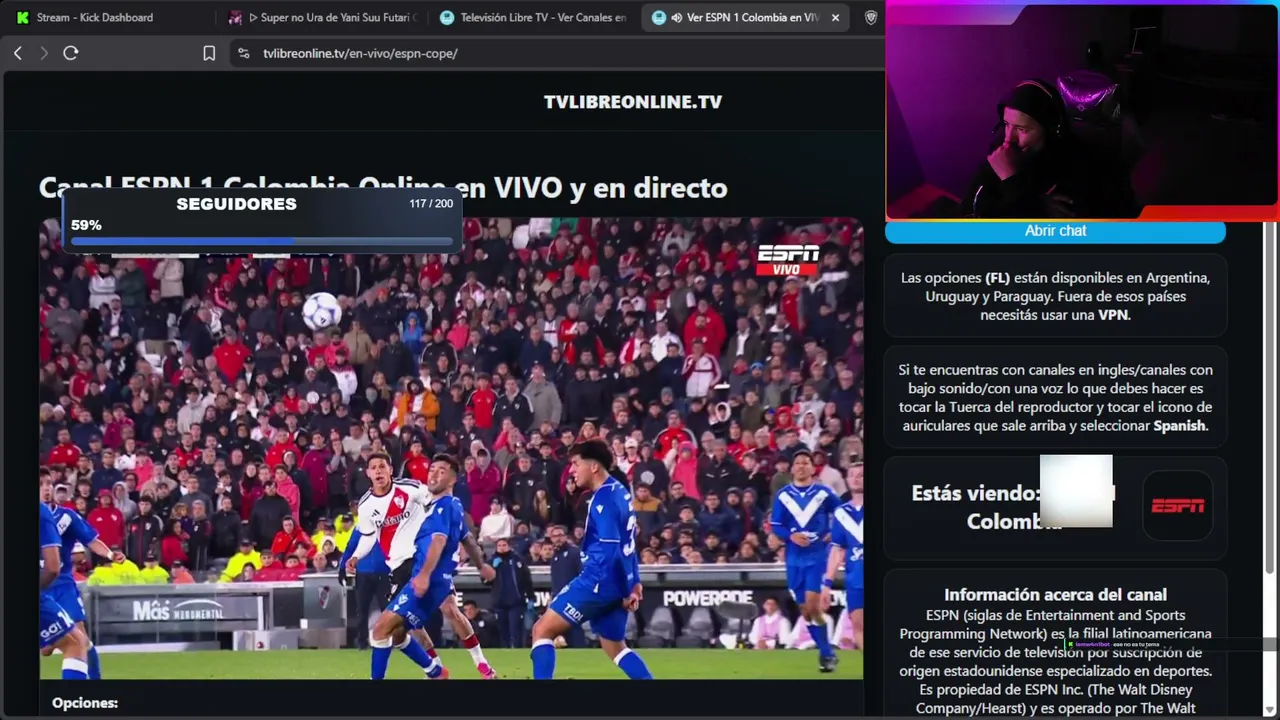Select the Ver ESPN 1 Colombia tab
Screen dimensions: 1280x720
coord(745,17)
